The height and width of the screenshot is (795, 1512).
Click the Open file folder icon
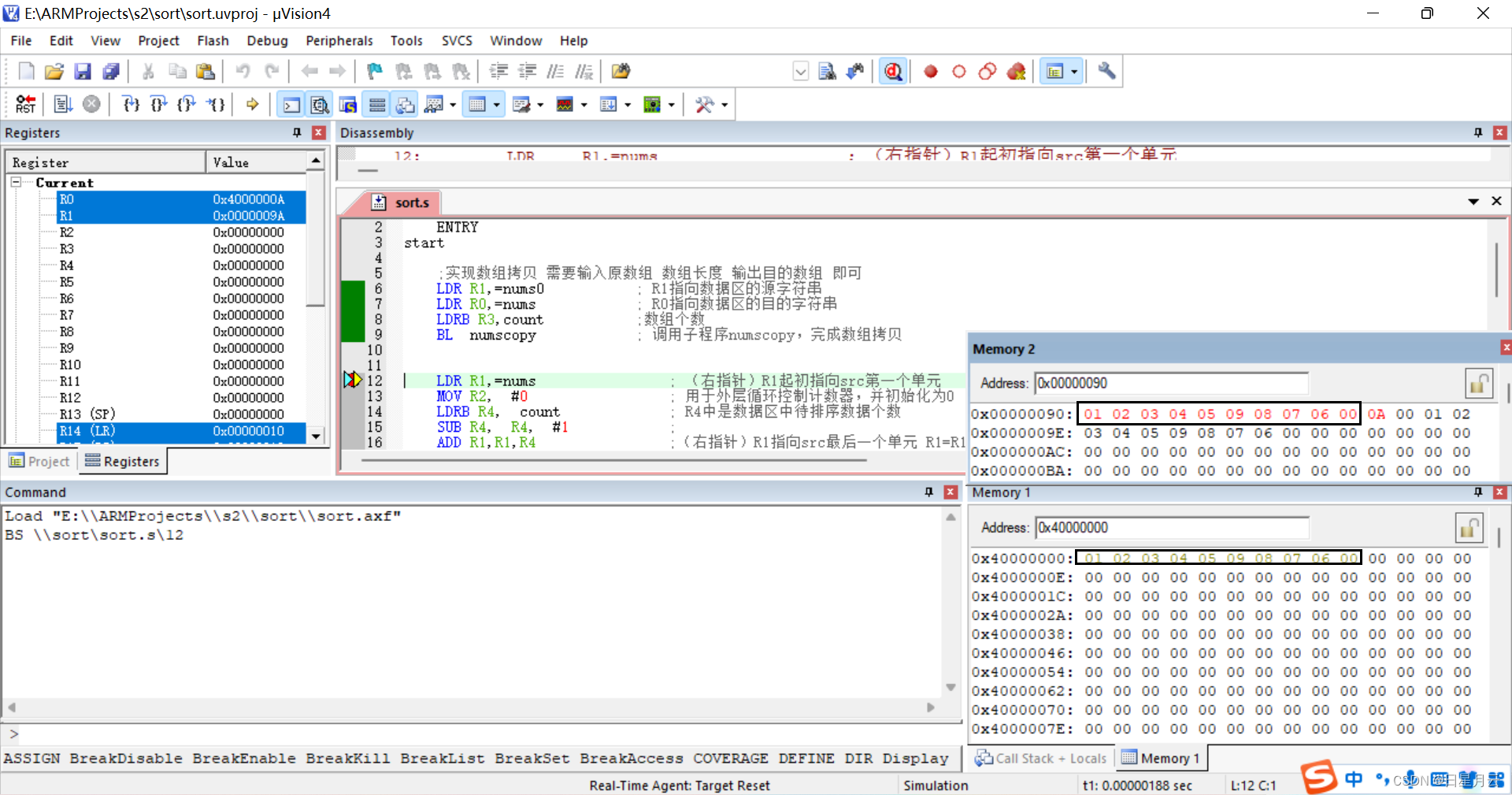point(54,72)
